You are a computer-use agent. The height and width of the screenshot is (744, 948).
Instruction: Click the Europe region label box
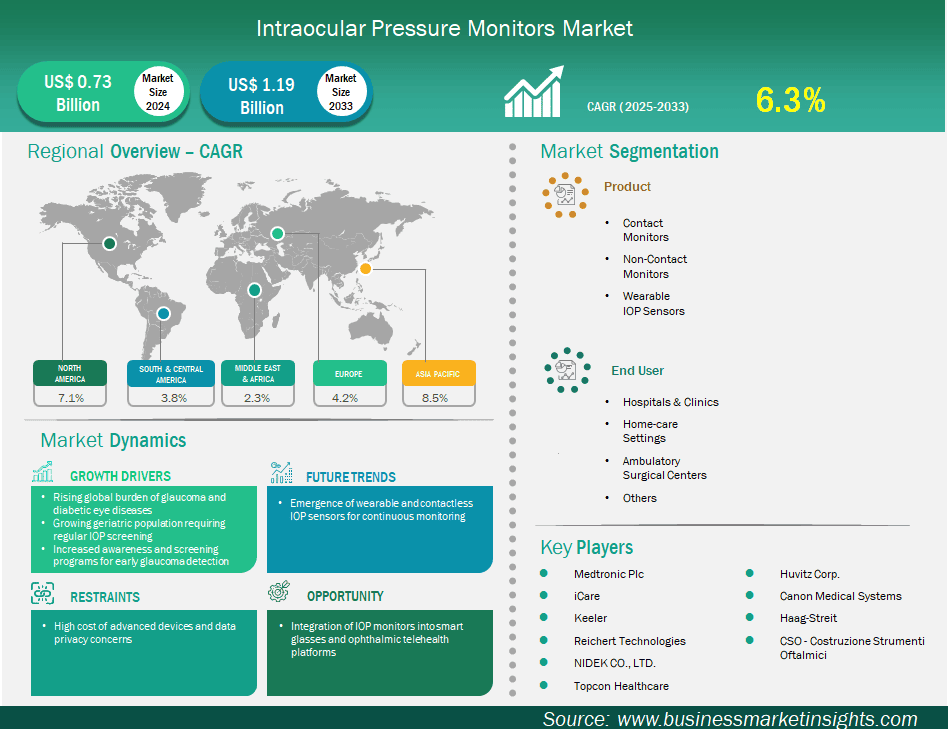[x=351, y=374]
